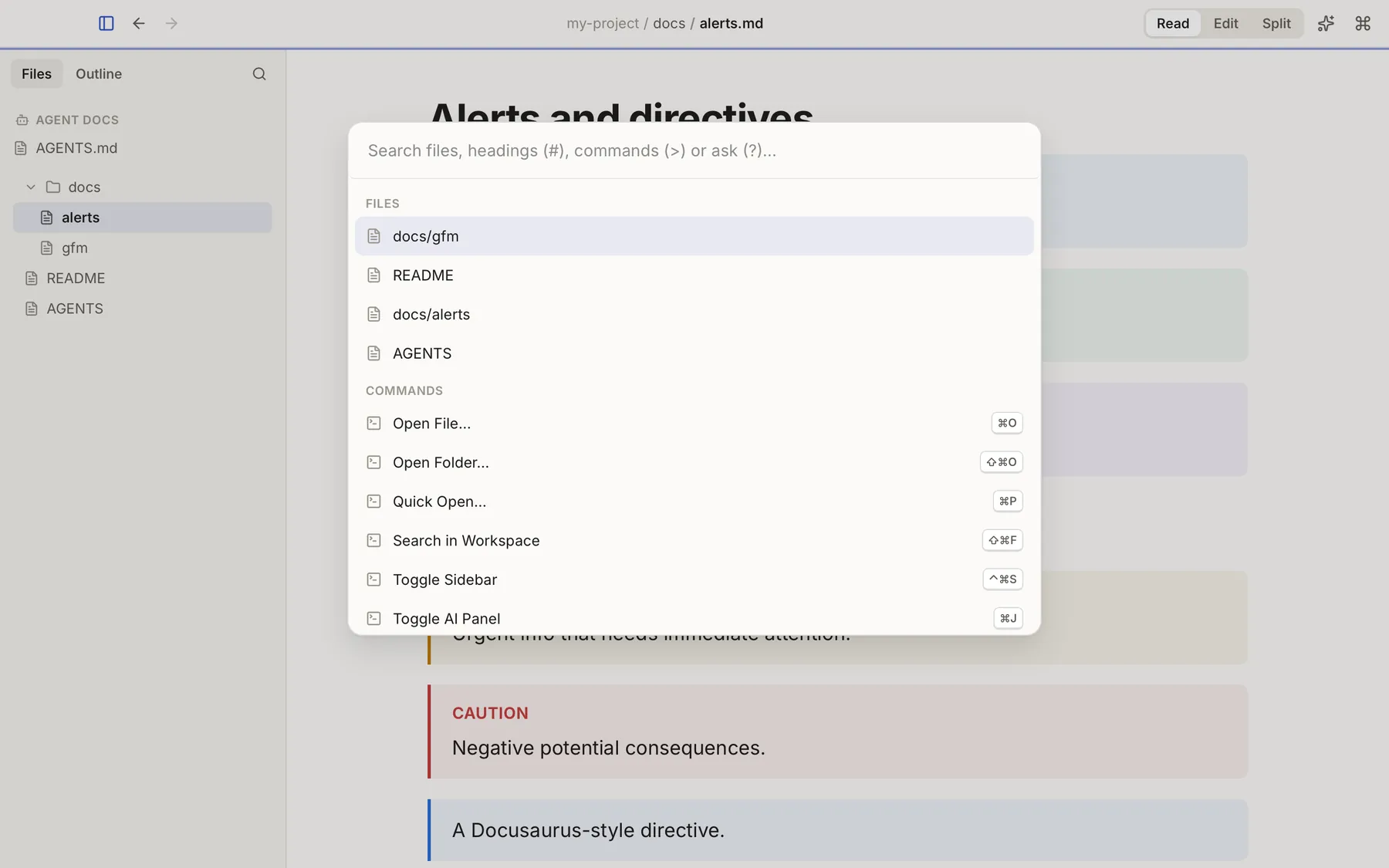The image size is (1389, 868).
Task: Go back with the left arrow
Action: click(139, 23)
